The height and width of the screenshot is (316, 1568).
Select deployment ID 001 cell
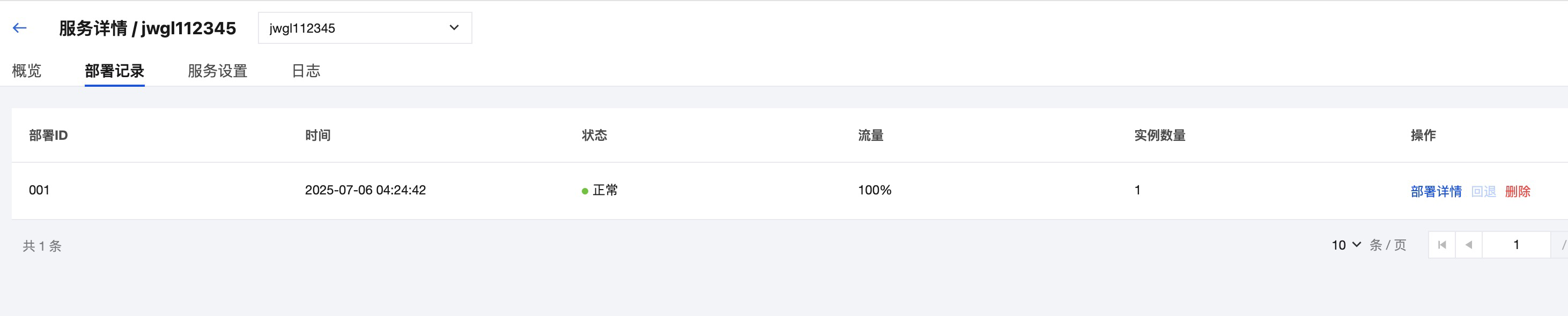click(39, 190)
